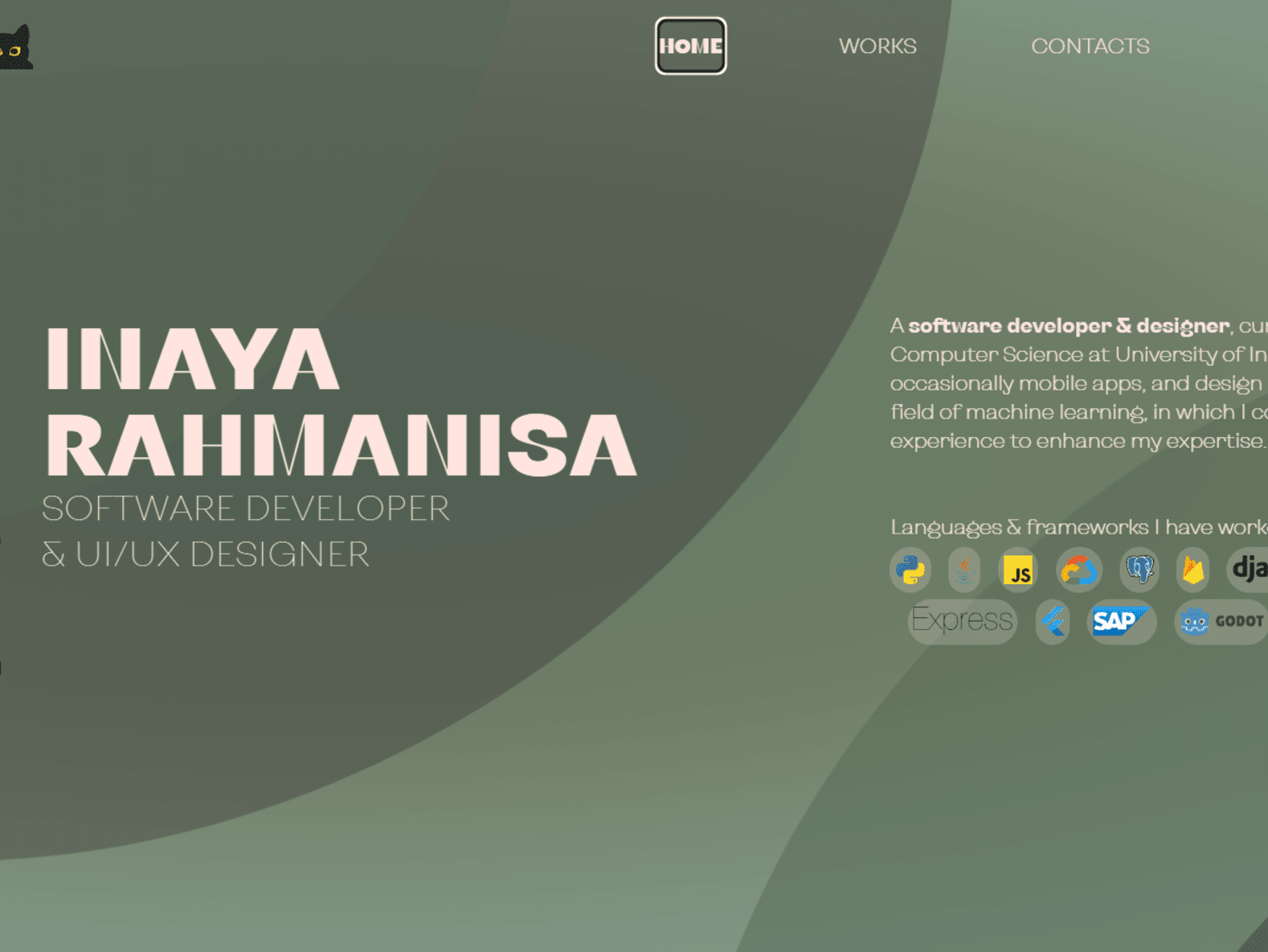The image size is (1268, 952).
Task: Click the Firebase flame icon
Action: tap(1193, 570)
